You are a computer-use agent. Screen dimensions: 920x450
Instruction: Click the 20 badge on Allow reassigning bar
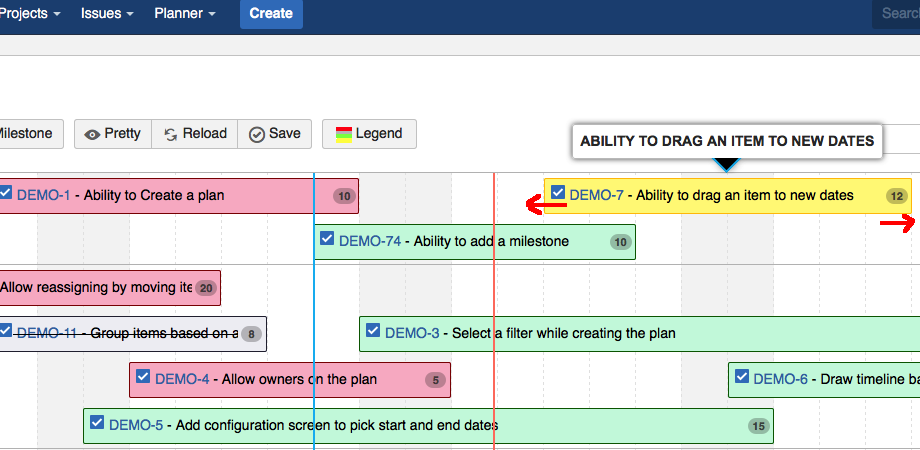pos(205,288)
